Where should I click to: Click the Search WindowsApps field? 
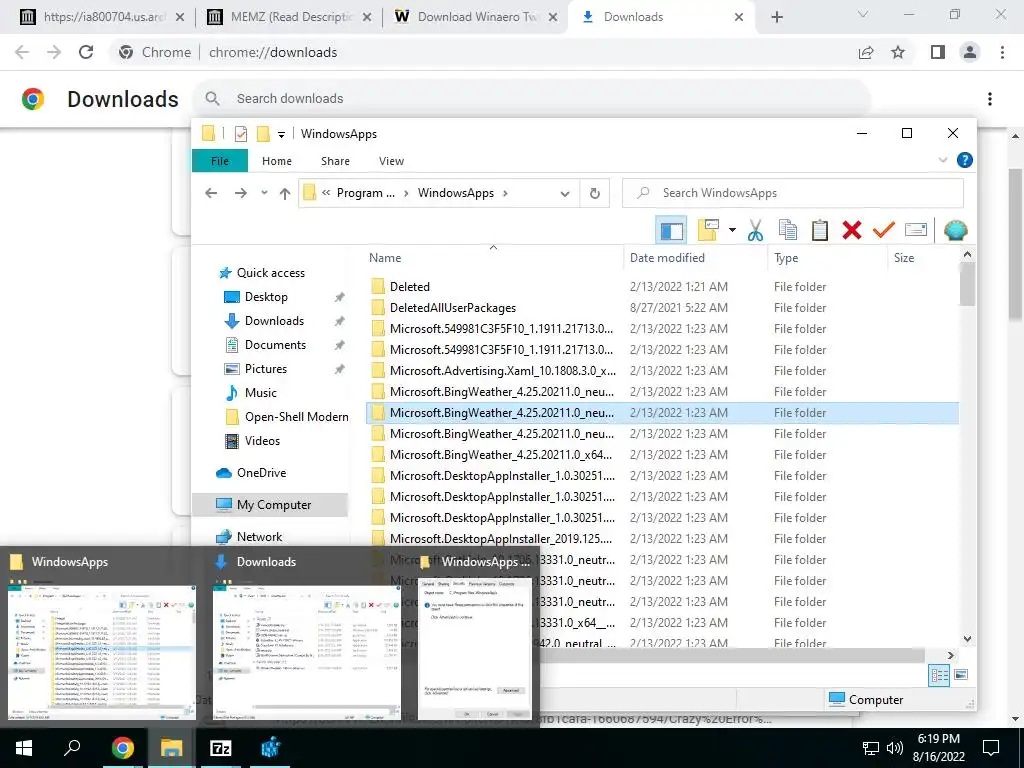[x=792, y=193]
